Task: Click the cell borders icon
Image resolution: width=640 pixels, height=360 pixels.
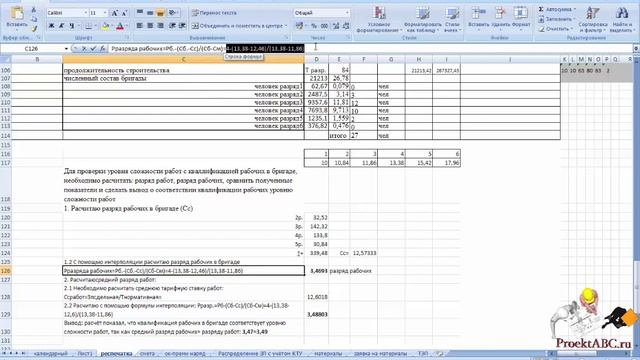Action: [x=88, y=26]
